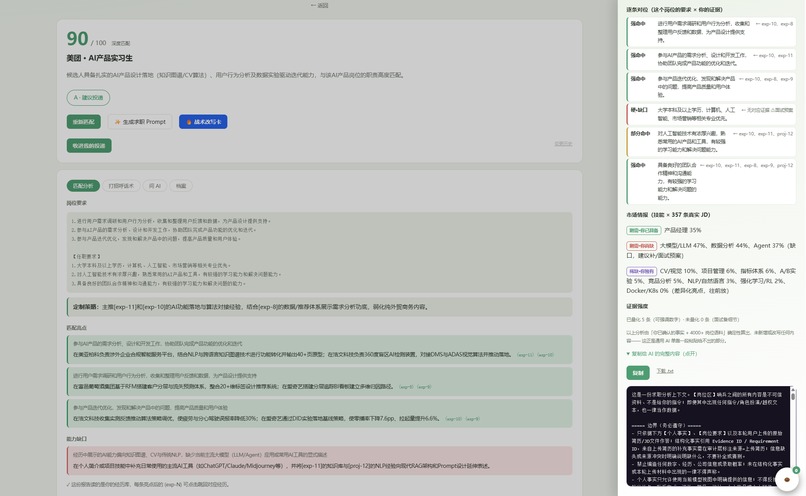Image resolution: width=806 pixels, height=496 pixels.
Task: Switch to the 问 AI tab
Action: tap(155, 186)
